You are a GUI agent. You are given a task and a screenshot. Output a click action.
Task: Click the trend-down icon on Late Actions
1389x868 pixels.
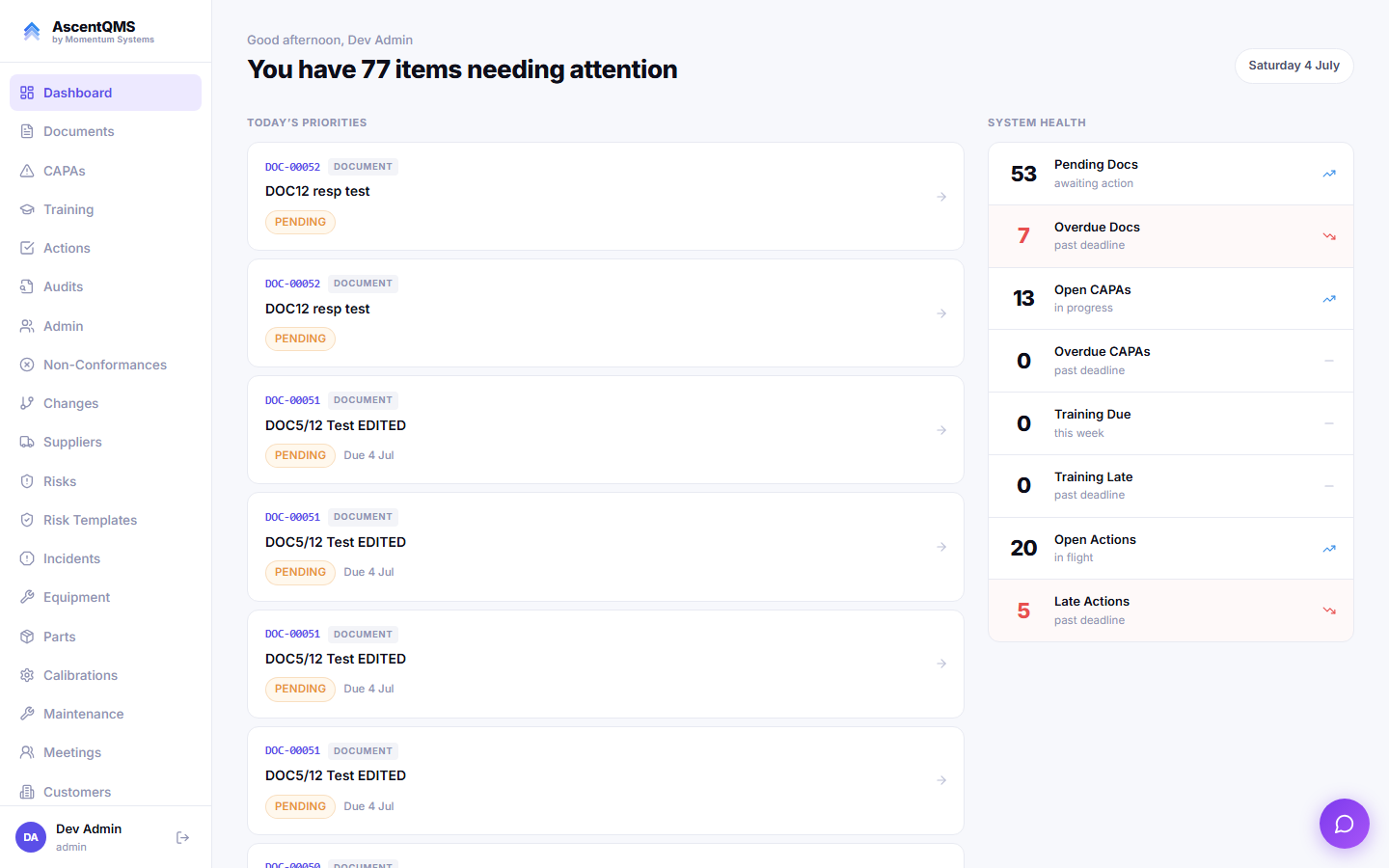[1329, 610]
